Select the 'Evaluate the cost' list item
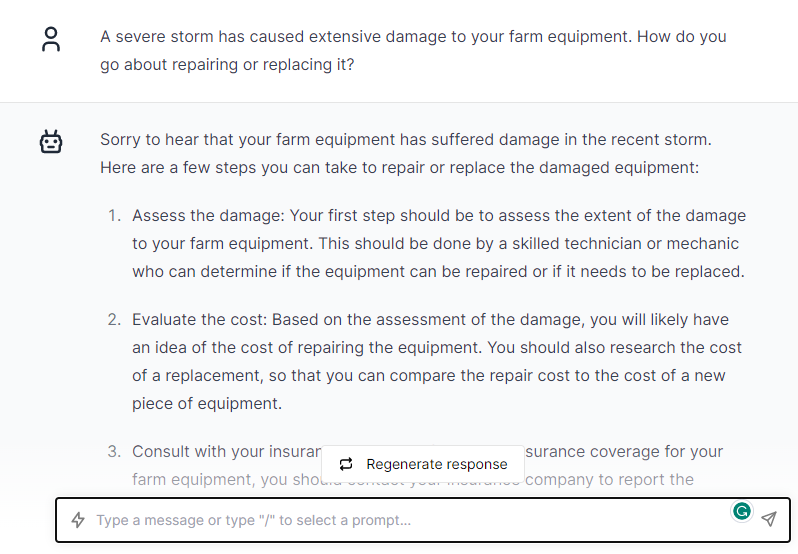Image resolution: width=798 pixels, height=554 pixels. coord(437,361)
